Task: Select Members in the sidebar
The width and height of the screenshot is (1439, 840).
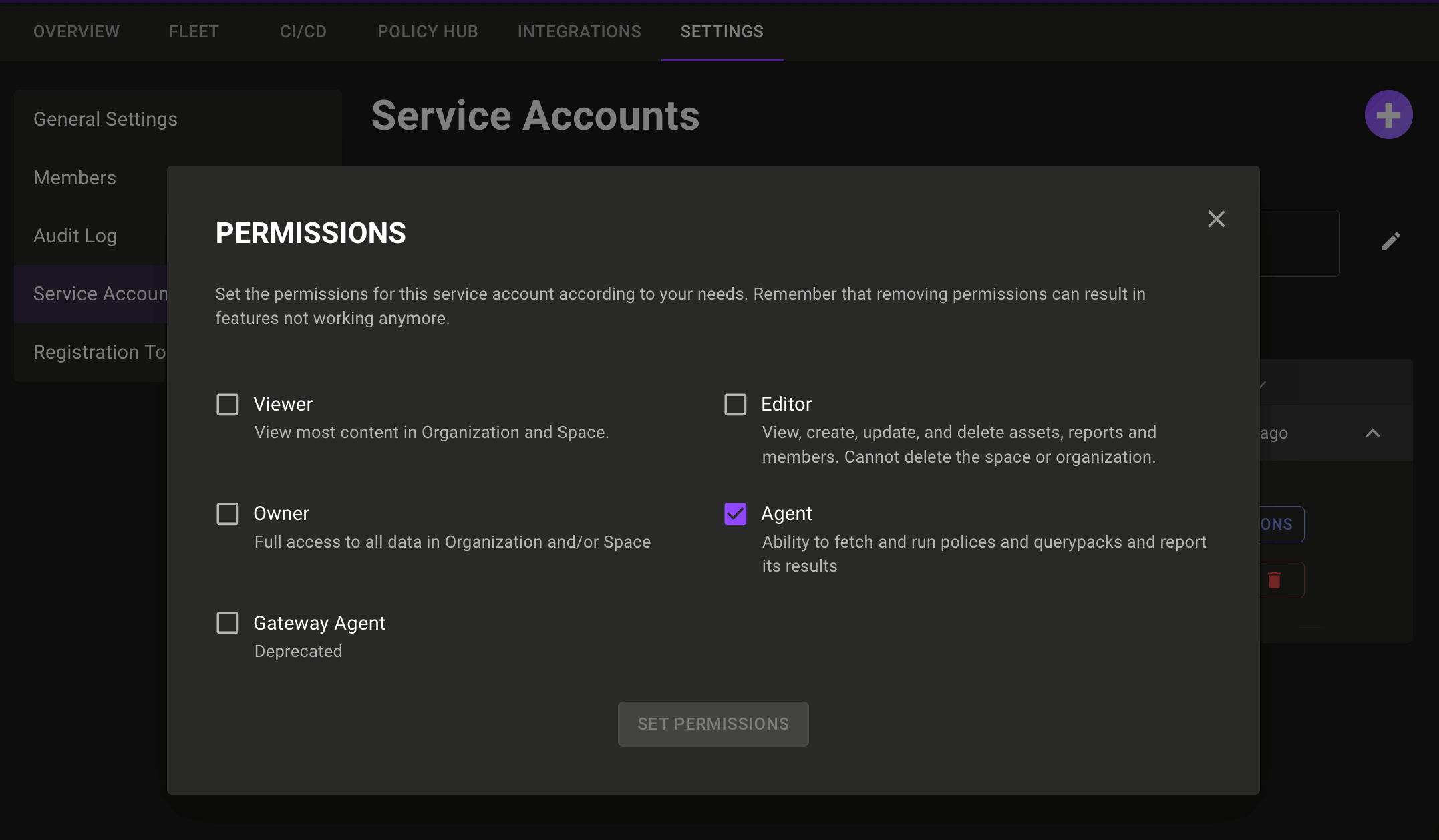Action: point(74,177)
